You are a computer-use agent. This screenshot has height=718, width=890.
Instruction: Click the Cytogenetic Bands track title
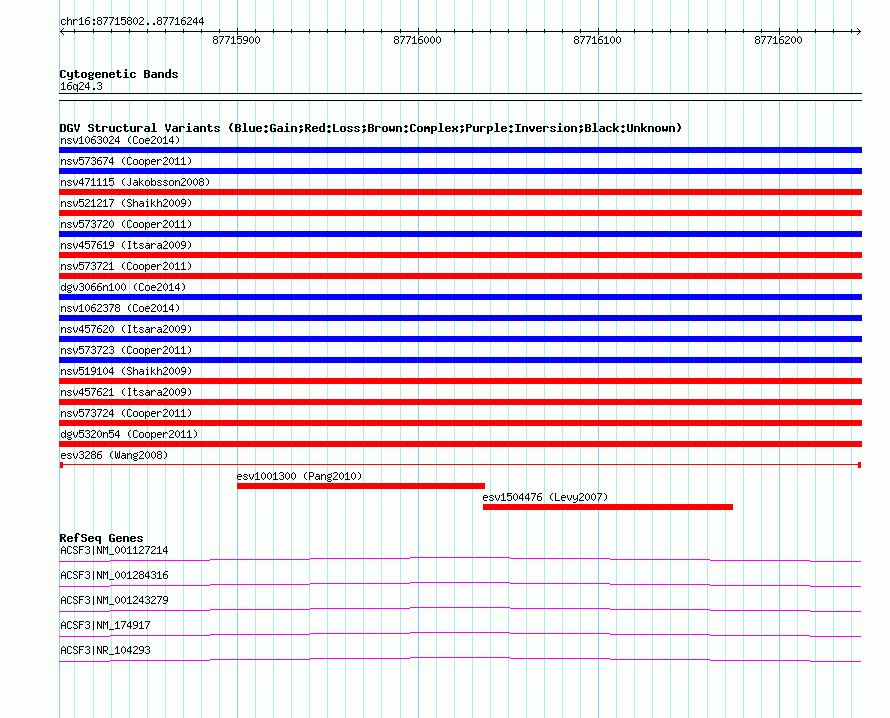119,74
